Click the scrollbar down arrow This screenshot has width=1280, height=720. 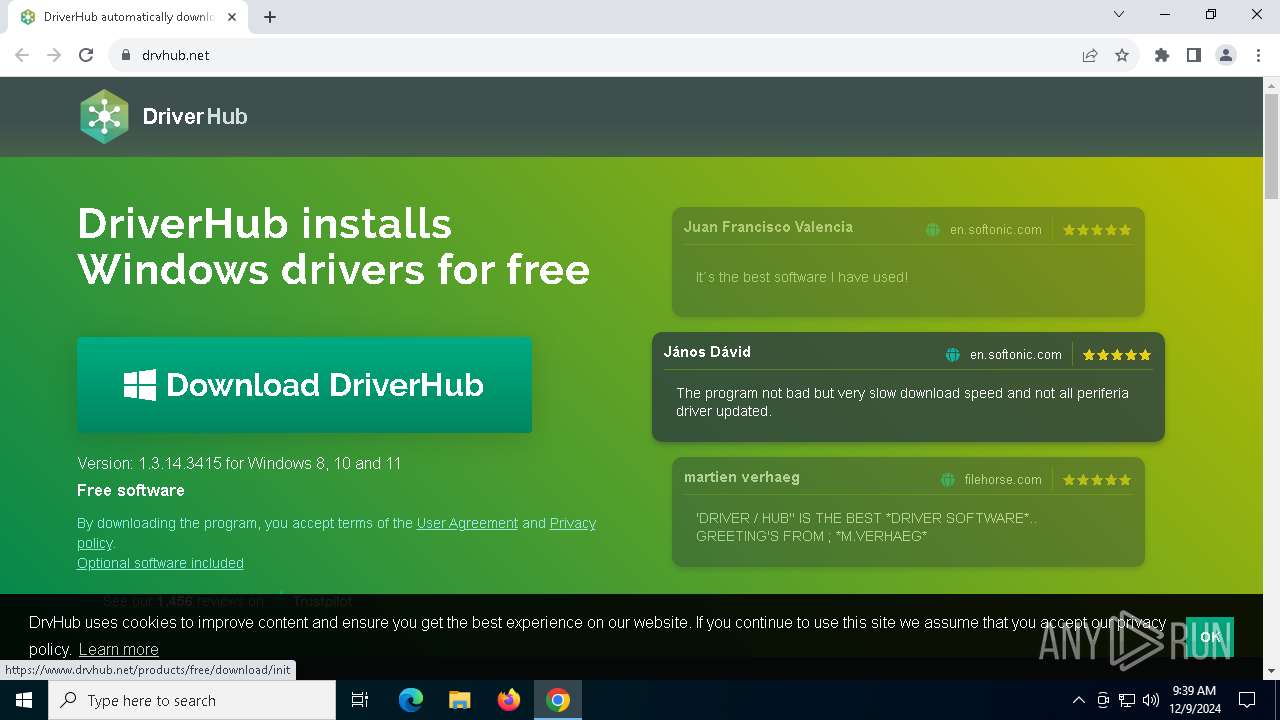pyautogui.click(x=1272, y=671)
